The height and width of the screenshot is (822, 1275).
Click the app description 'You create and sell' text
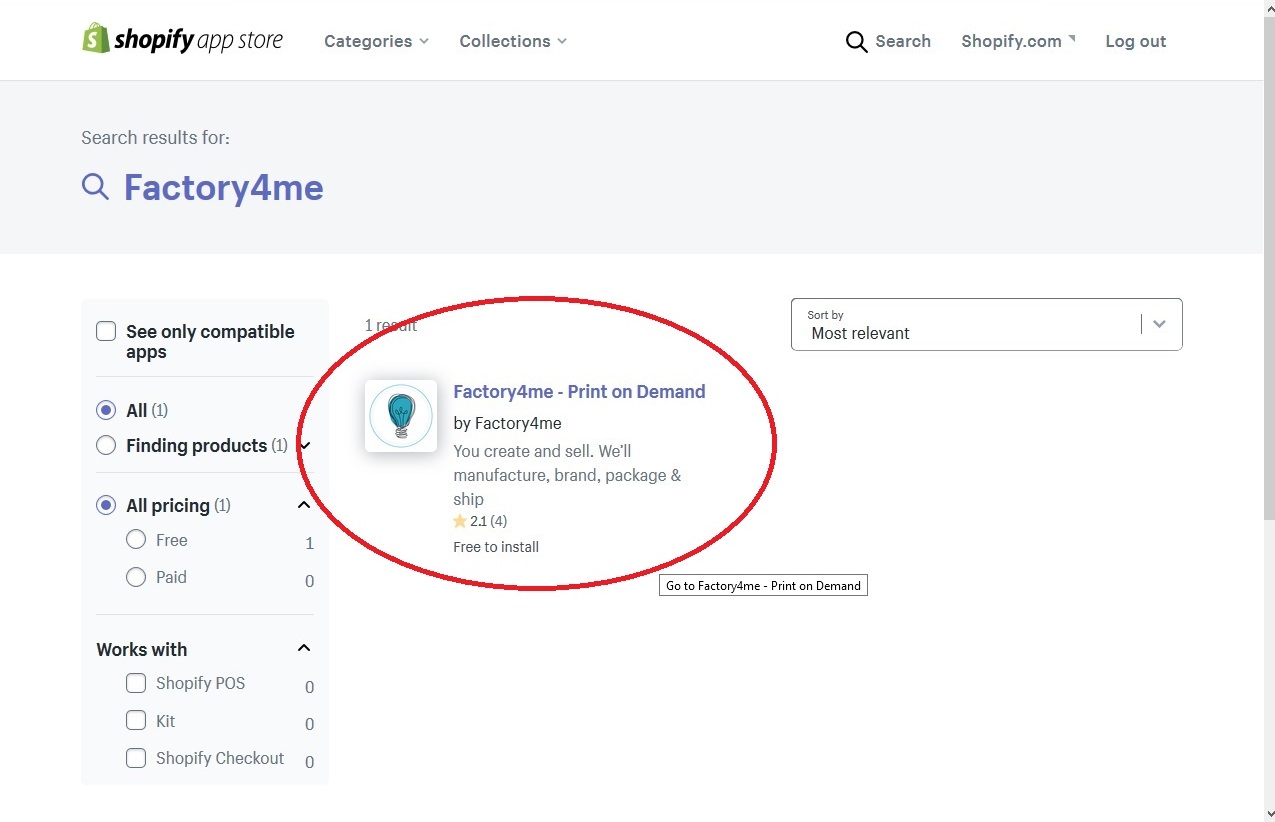pyautogui.click(x=567, y=475)
